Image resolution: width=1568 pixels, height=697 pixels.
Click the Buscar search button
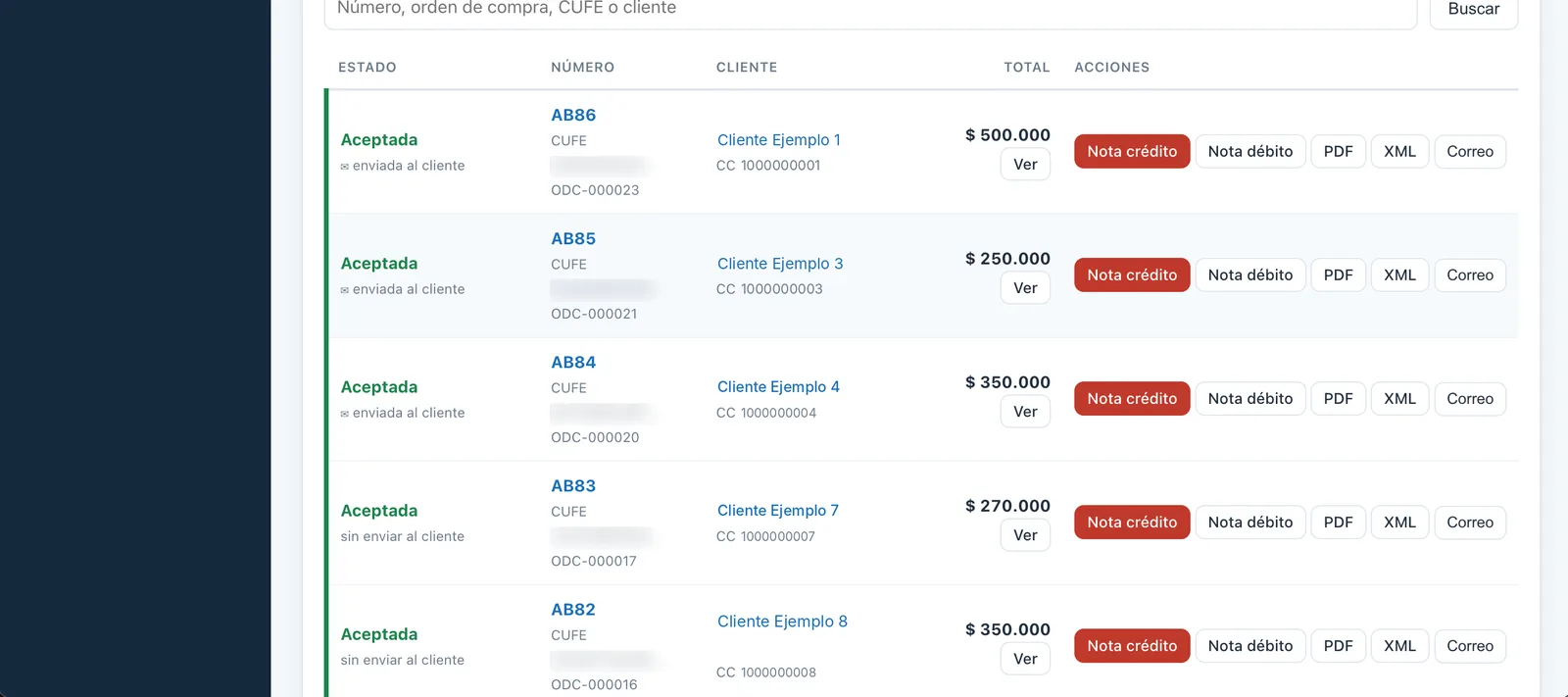click(1473, 10)
